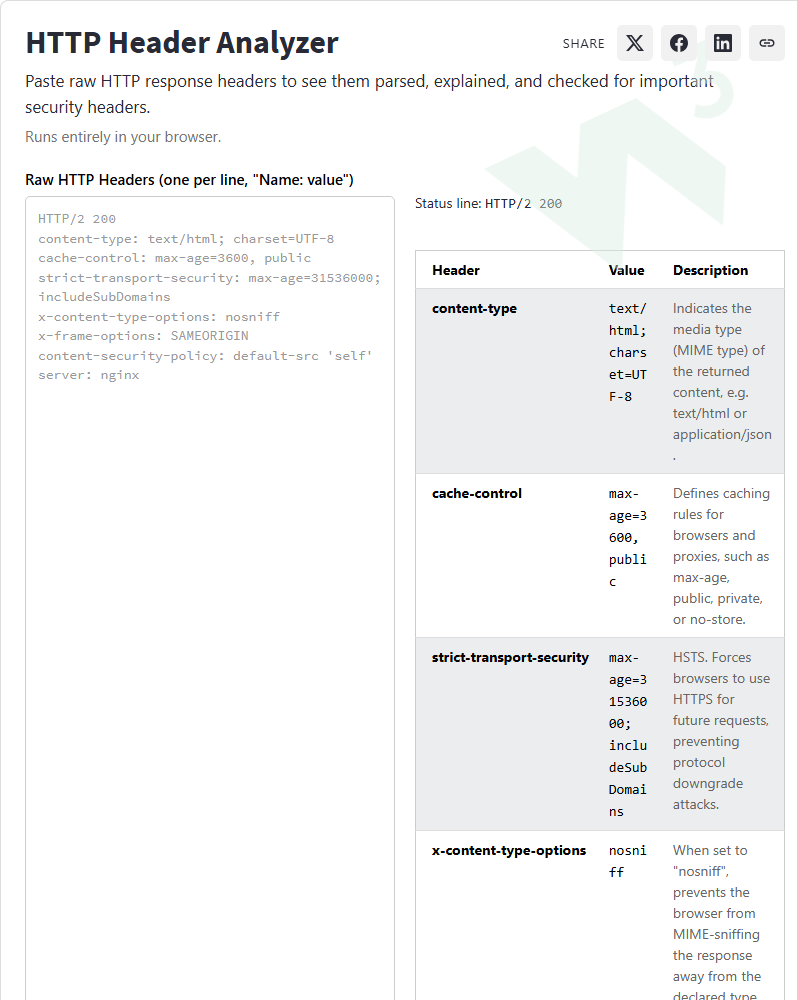This screenshot has height=1000, width=797.
Task: Share the page on X (Twitter)
Action: [x=634, y=43]
